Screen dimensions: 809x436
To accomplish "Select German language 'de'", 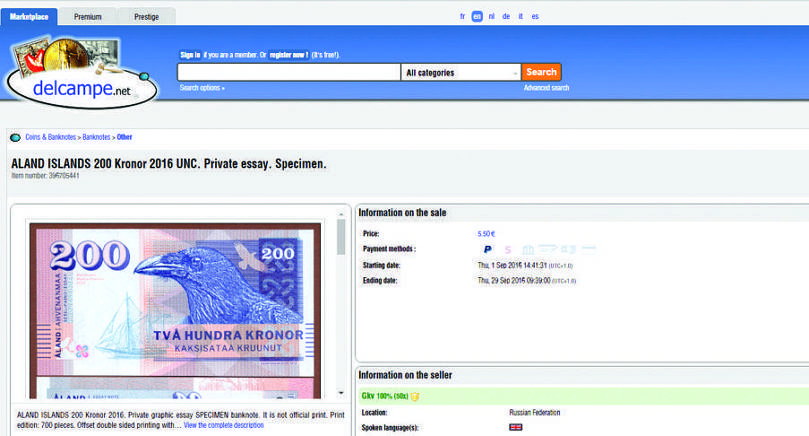I will click(506, 17).
